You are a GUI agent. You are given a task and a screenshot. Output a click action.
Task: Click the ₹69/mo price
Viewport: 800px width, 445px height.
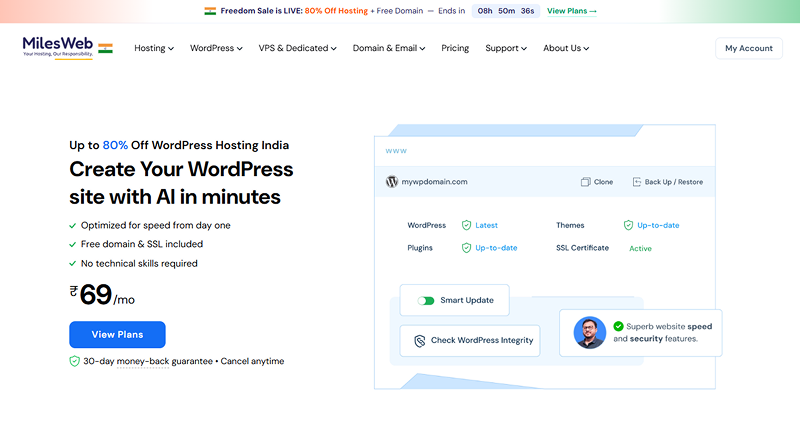pyautogui.click(x=102, y=295)
